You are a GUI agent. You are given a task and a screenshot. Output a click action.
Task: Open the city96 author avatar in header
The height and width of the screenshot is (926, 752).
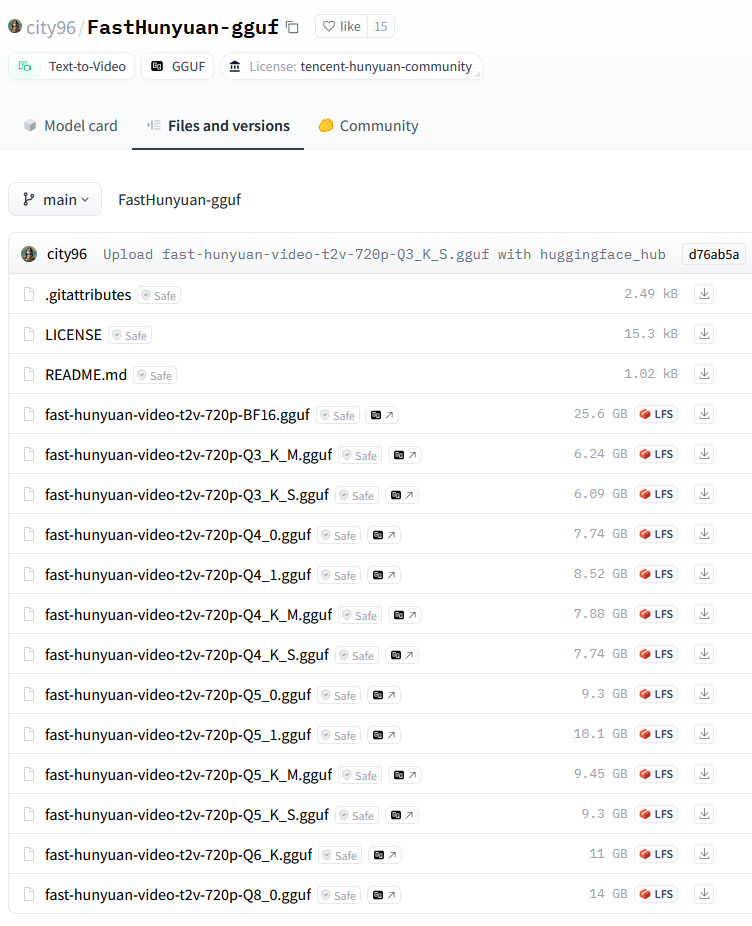click(15, 27)
